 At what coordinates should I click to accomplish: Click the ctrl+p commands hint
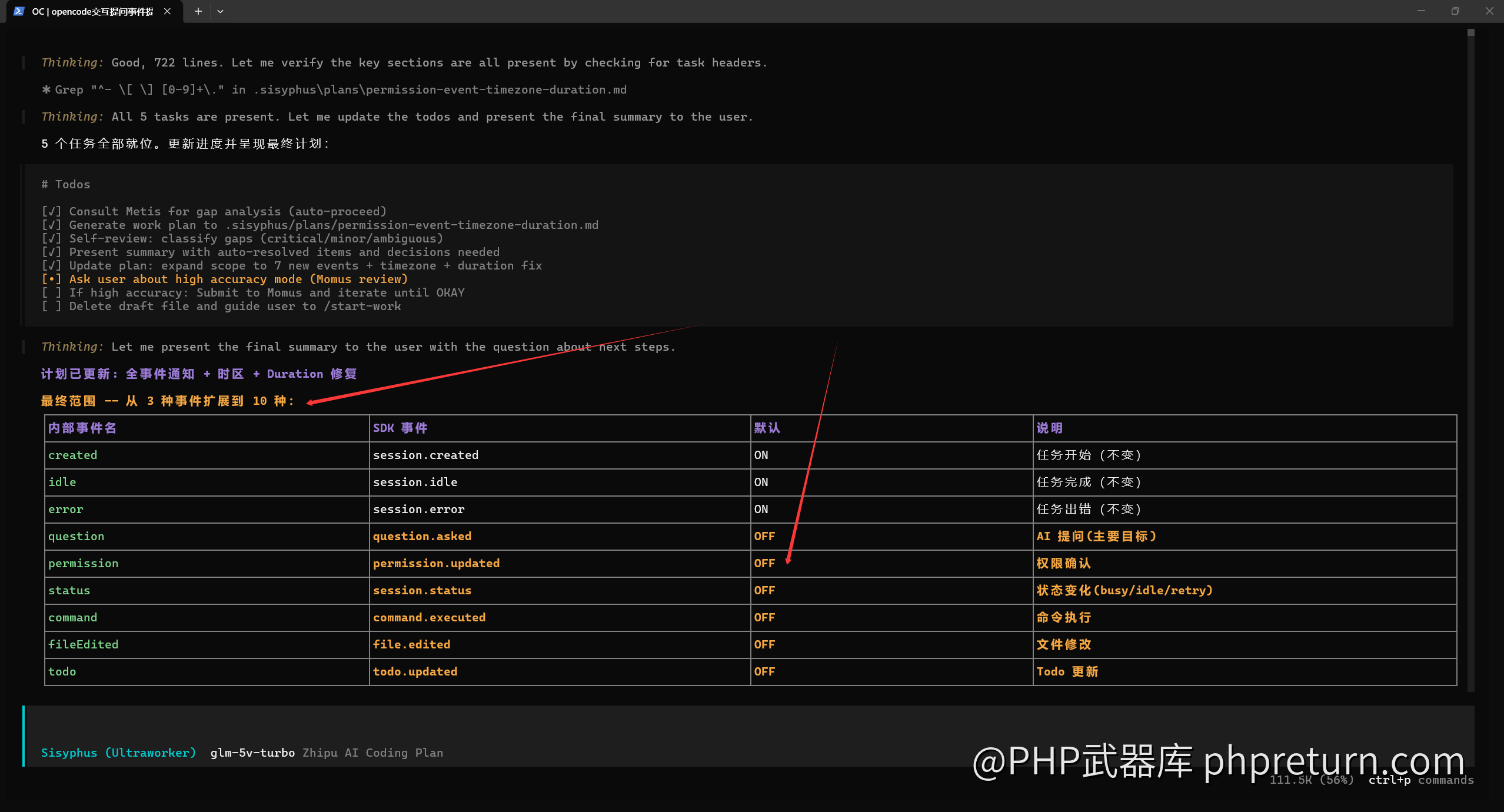[1420, 780]
